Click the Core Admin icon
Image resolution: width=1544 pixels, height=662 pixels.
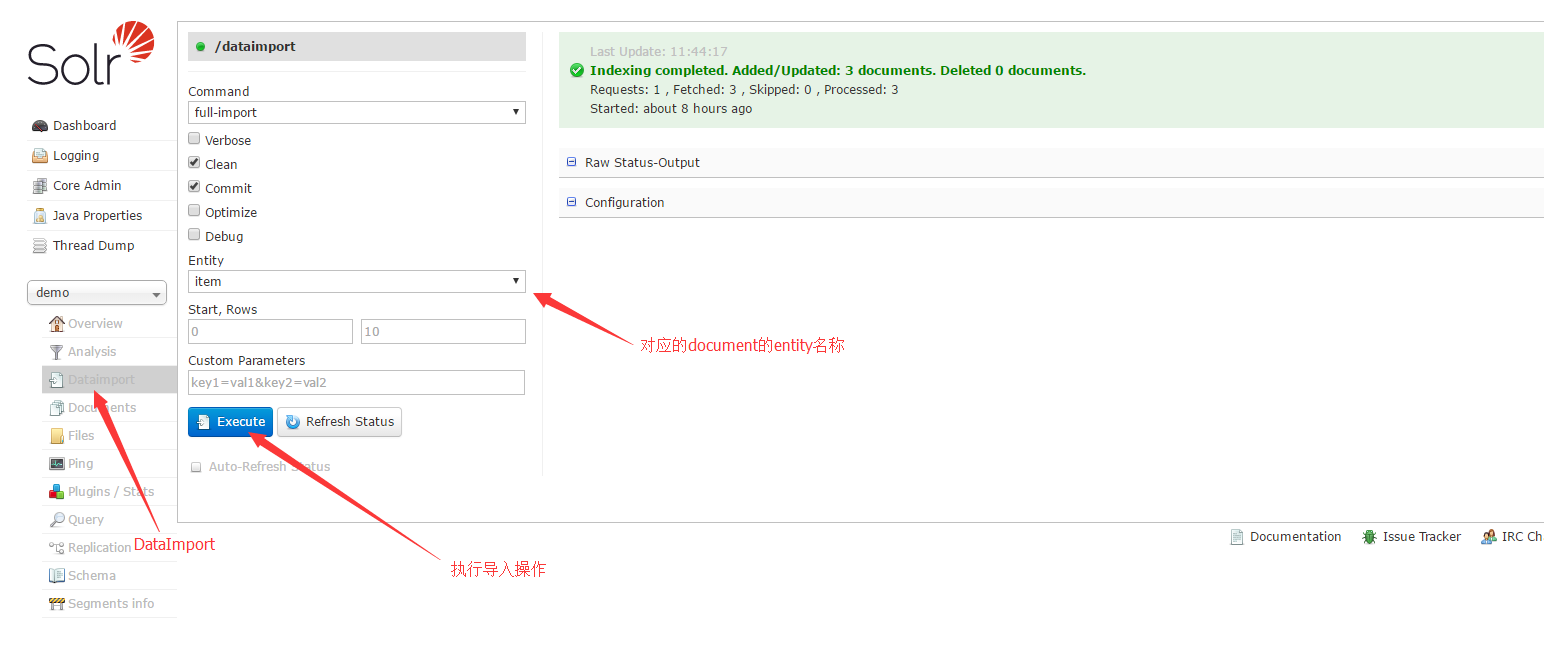pyautogui.click(x=40, y=186)
